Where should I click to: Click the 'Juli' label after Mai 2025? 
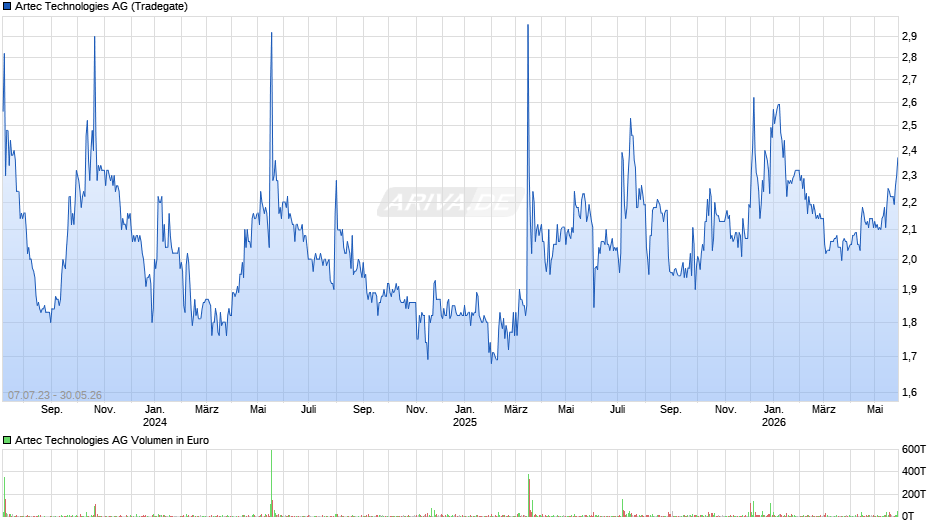617,410
